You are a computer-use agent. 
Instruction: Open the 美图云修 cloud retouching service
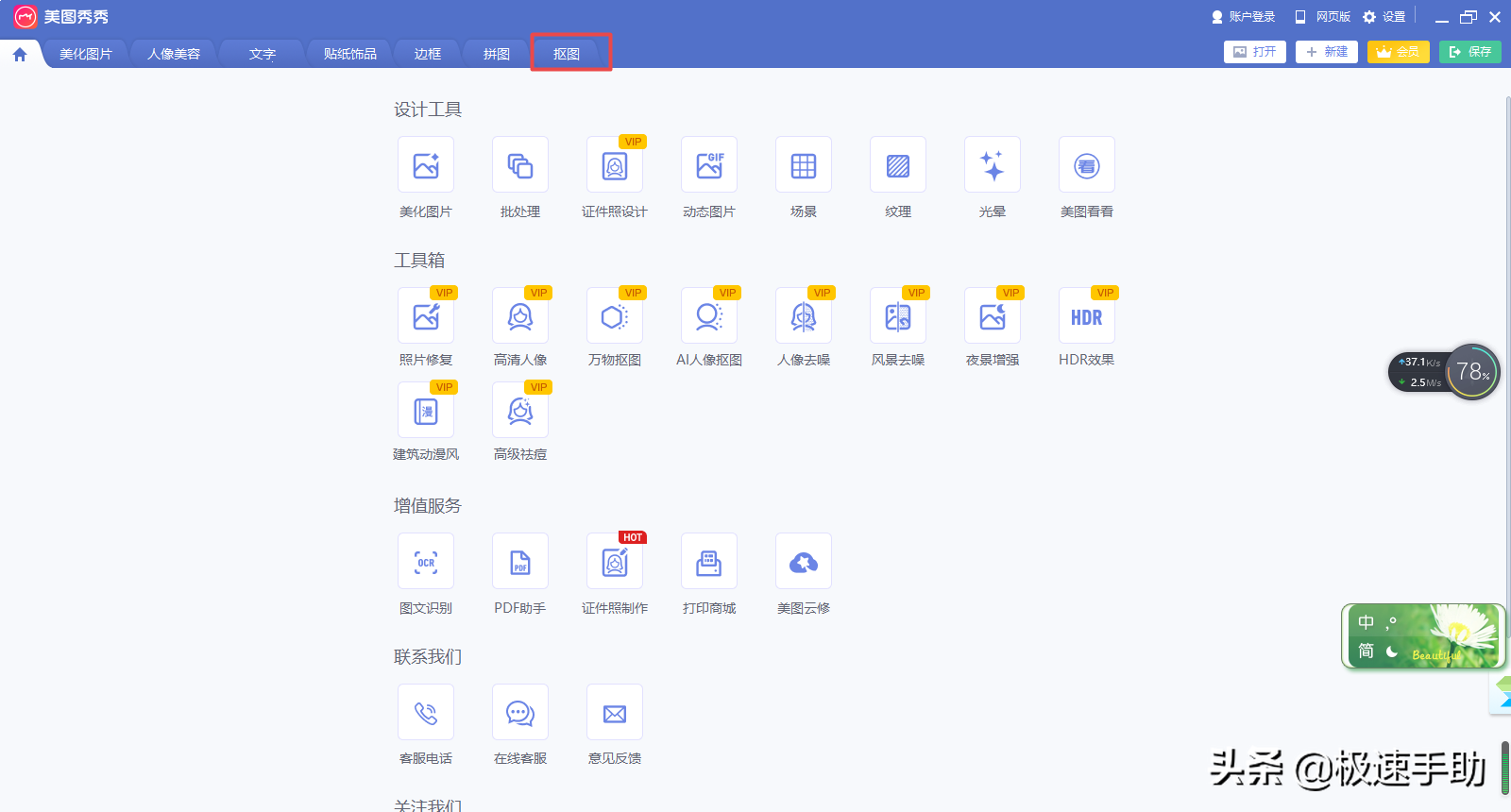(803, 563)
